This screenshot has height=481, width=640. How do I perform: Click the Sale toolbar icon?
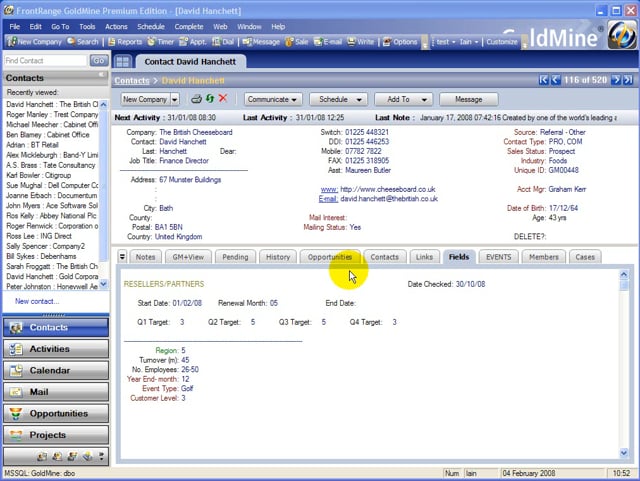click(x=297, y=42)
